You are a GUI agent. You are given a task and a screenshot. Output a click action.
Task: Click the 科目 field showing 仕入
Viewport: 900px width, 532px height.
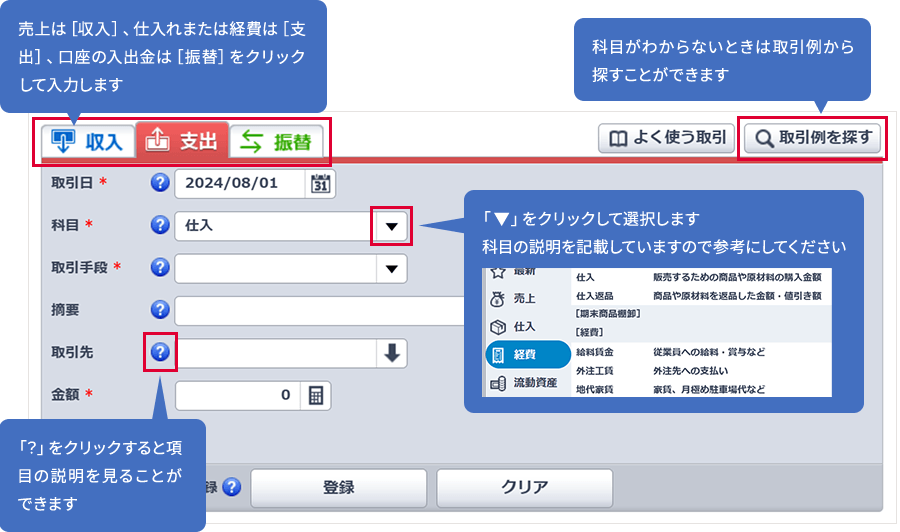[x=276, y=226]
